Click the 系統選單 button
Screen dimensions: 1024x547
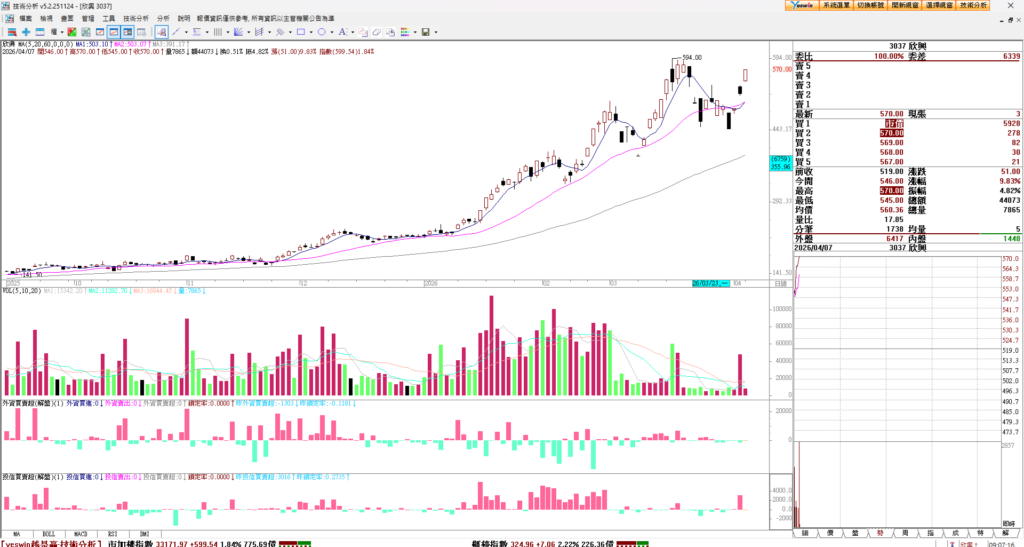coord(836,5)
